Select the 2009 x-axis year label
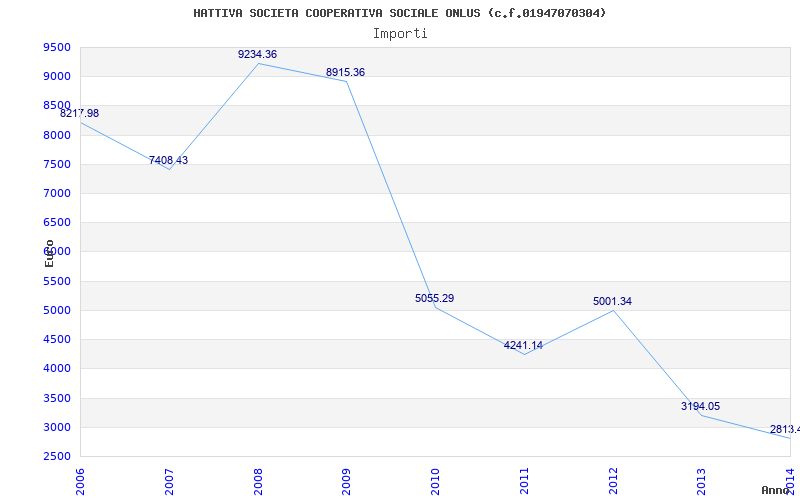Screen dimensions: 800x500 pyautogui.click(x=346, y=482)
